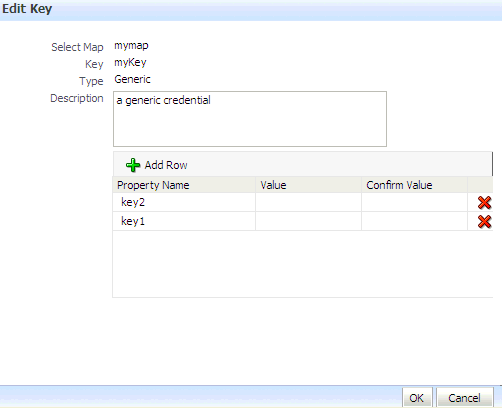This screenshot has height=408, width=502.
Task: Click into the Description text area
Action: coord(250,119)
